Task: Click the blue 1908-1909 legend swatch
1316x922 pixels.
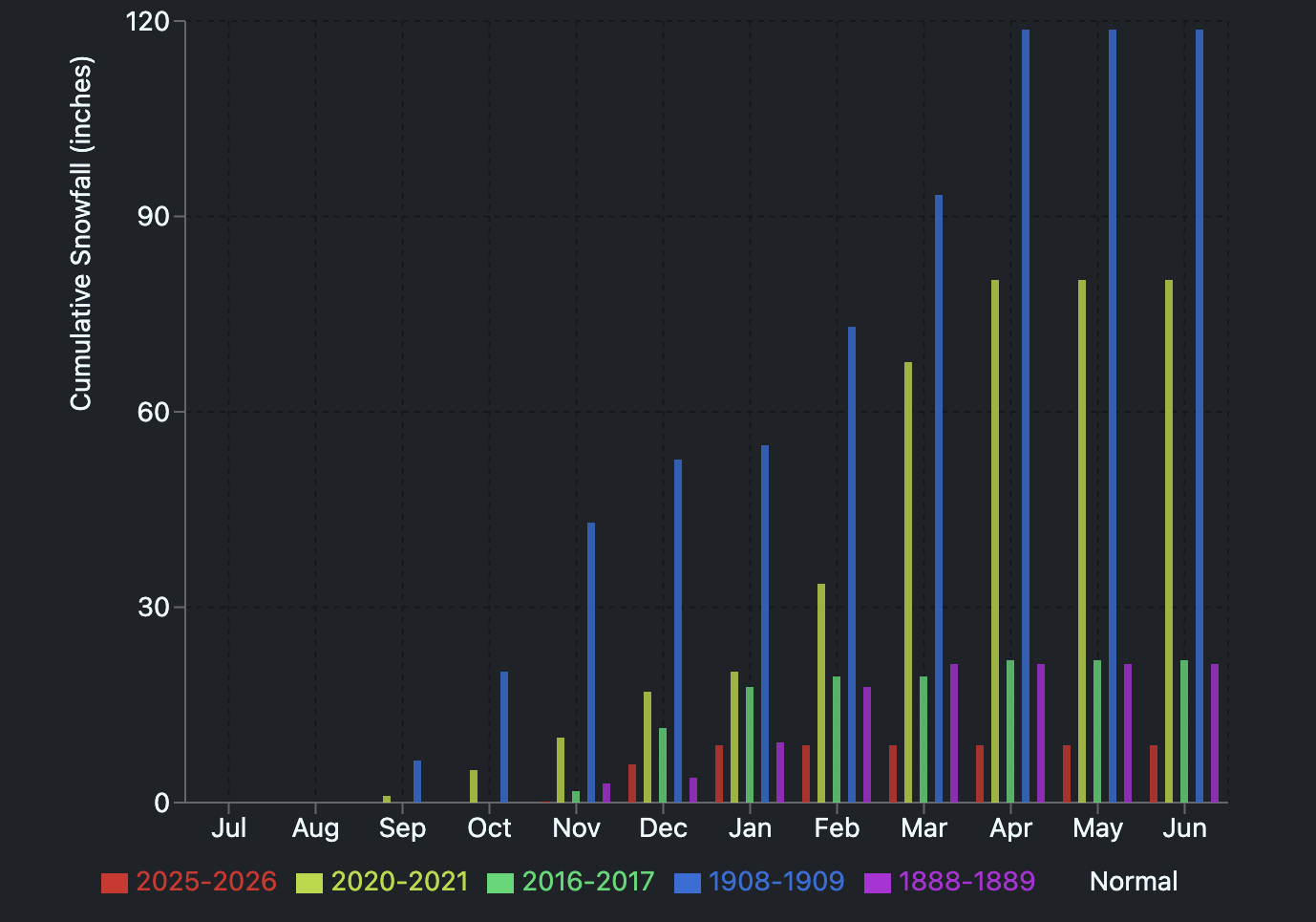Action: [688, 883]
